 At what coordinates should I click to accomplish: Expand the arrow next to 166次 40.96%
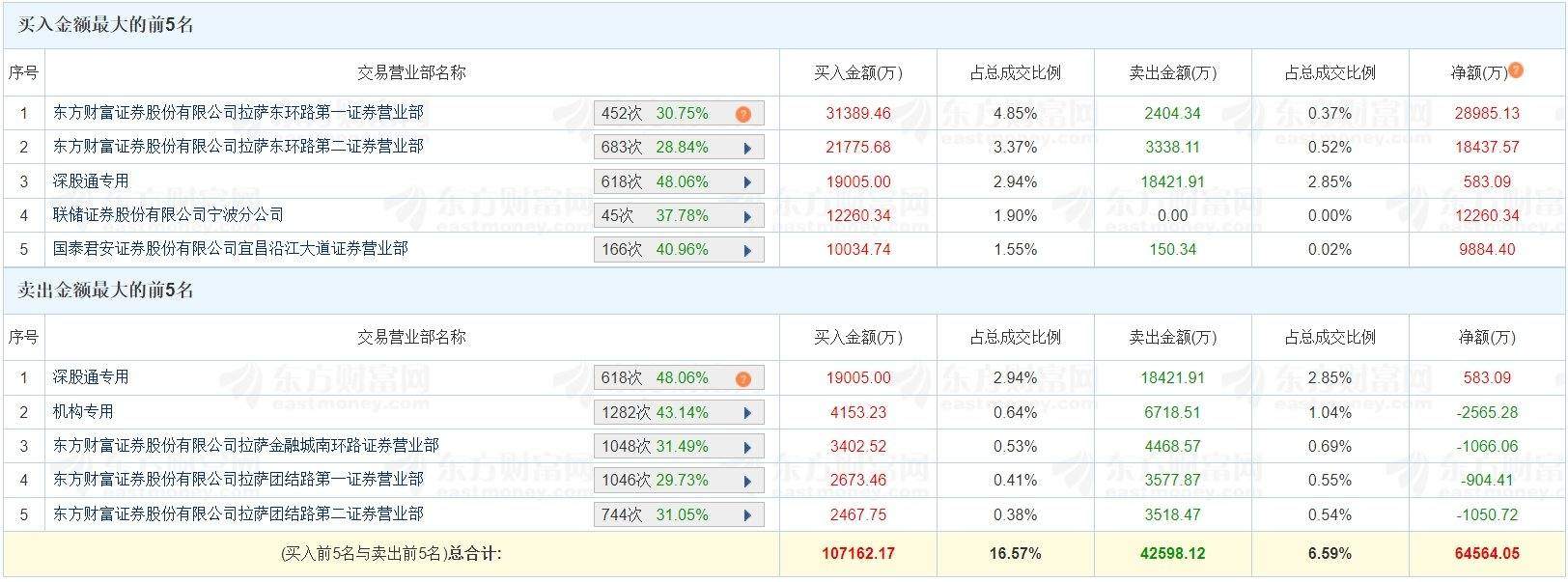pyautogui.click(x=747, y=250)
